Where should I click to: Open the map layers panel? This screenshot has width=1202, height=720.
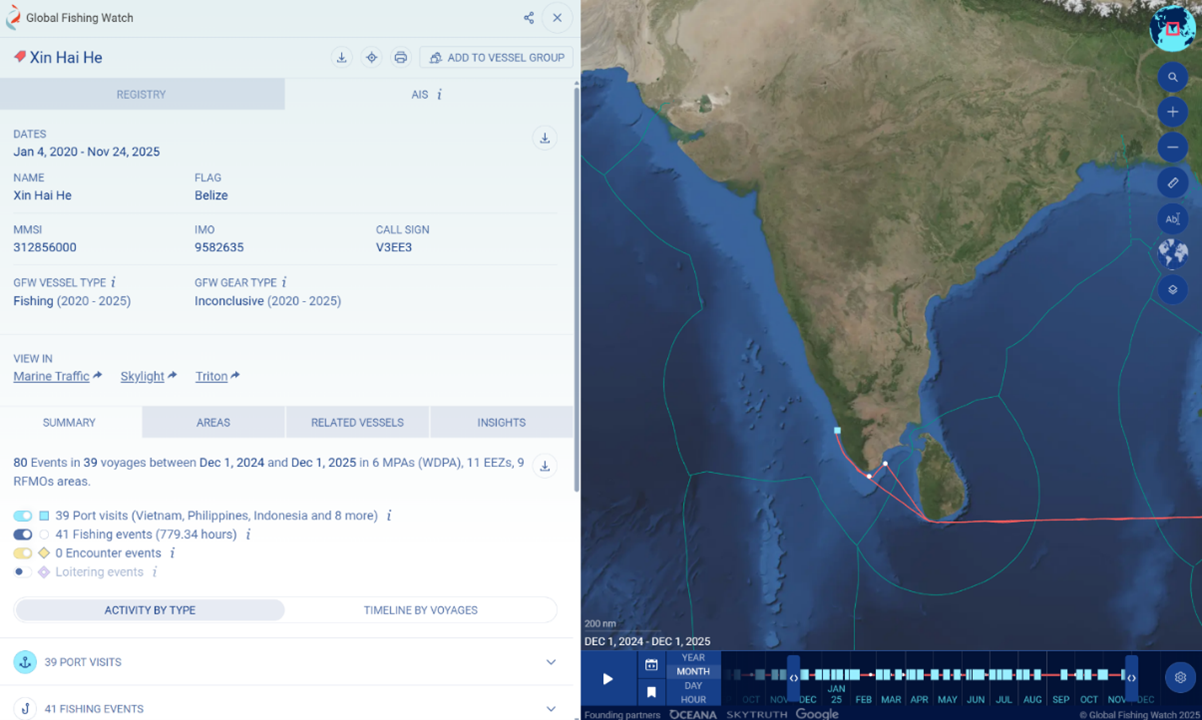tap(1172, 290)
